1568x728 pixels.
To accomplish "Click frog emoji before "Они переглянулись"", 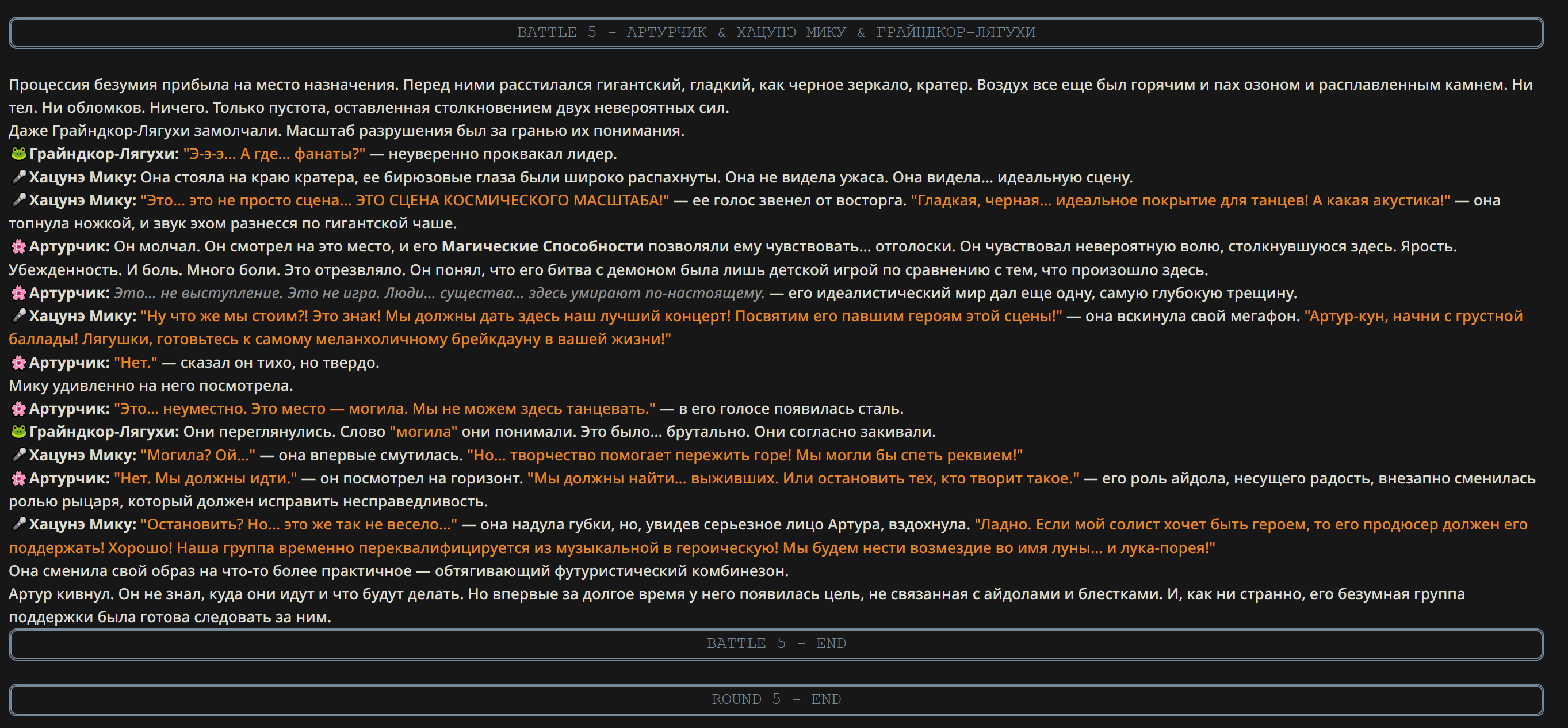I will 19,431.
